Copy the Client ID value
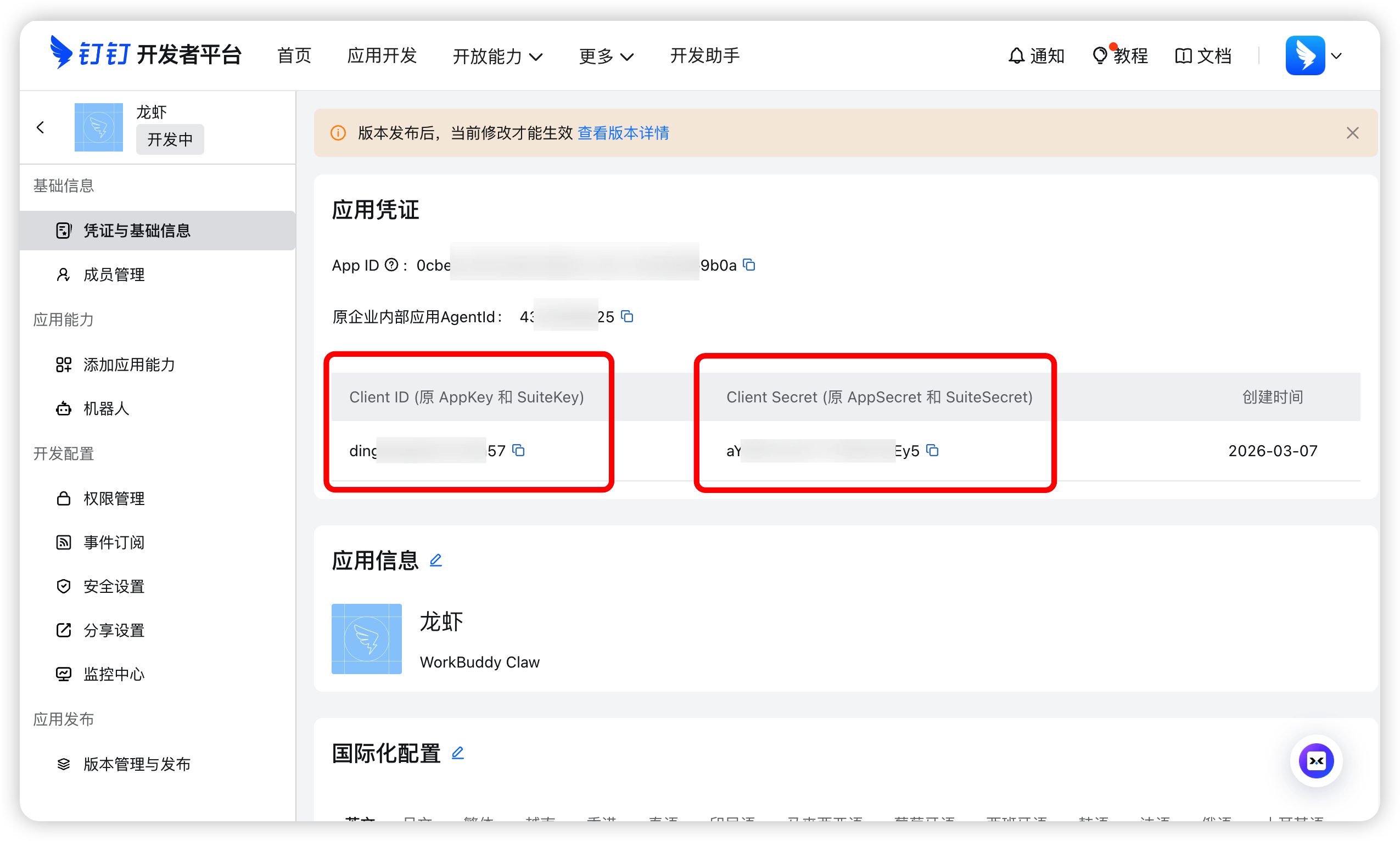 click(x=519, y=451)
